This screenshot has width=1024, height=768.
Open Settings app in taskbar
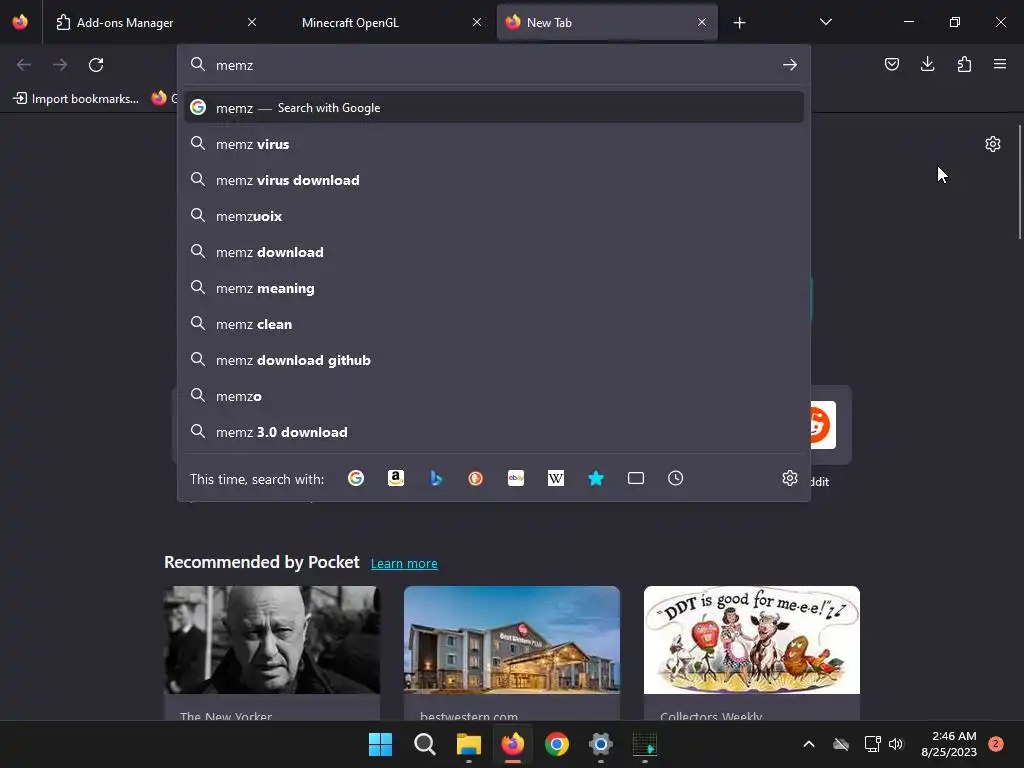coord(601,744)
